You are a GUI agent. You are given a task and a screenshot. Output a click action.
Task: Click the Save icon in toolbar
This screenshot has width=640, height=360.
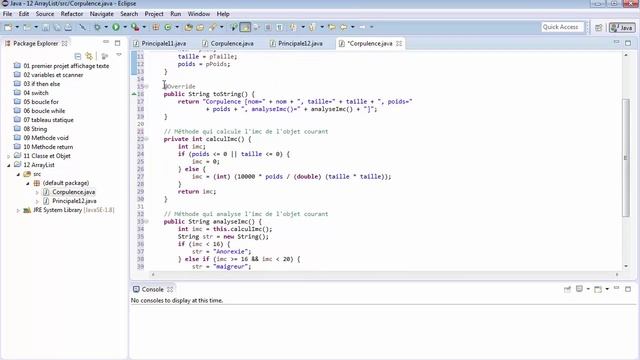(x=46, y=27)
